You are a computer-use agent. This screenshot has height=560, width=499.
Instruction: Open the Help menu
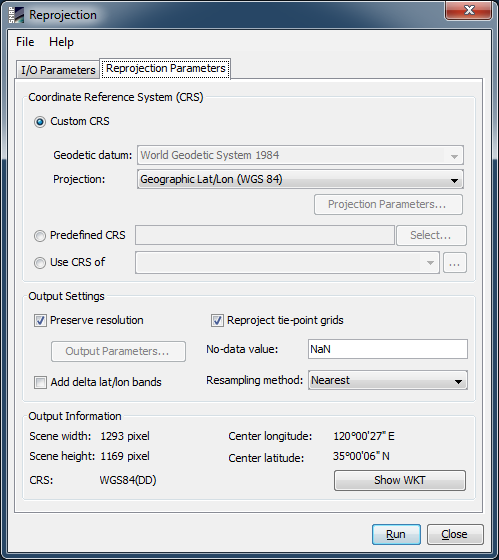(x=61, y=42)
